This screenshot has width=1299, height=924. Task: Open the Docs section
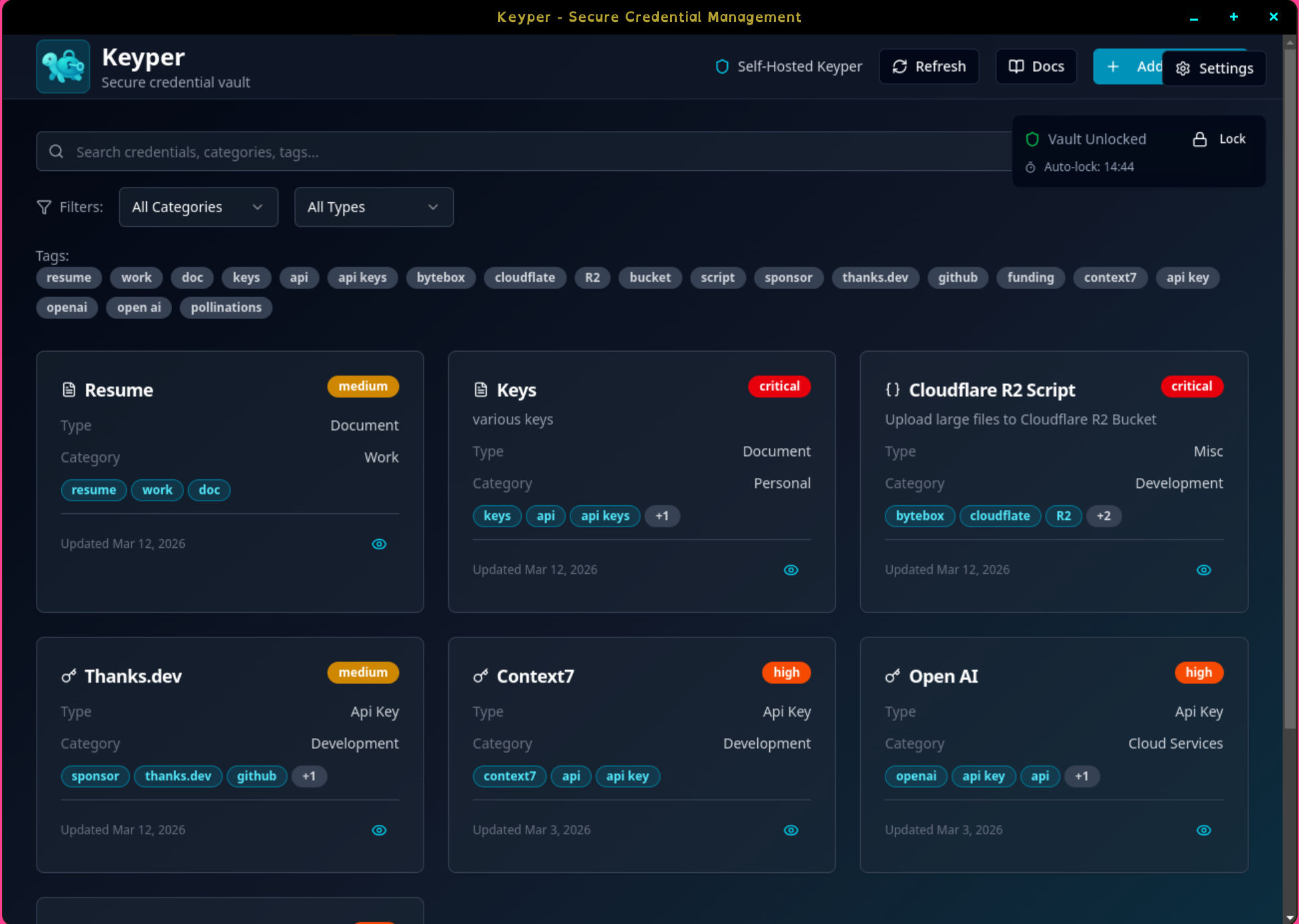(1035, 66)
